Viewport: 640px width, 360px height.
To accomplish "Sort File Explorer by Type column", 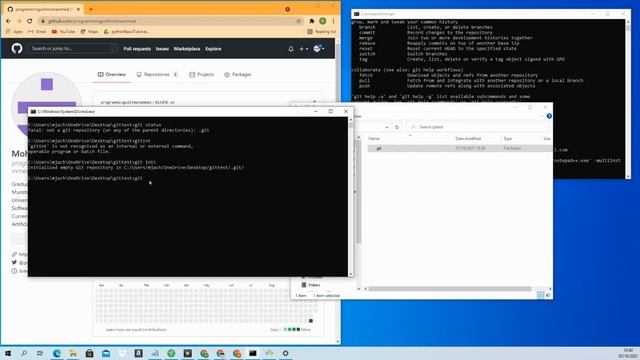I will click(x=508, y=139).
